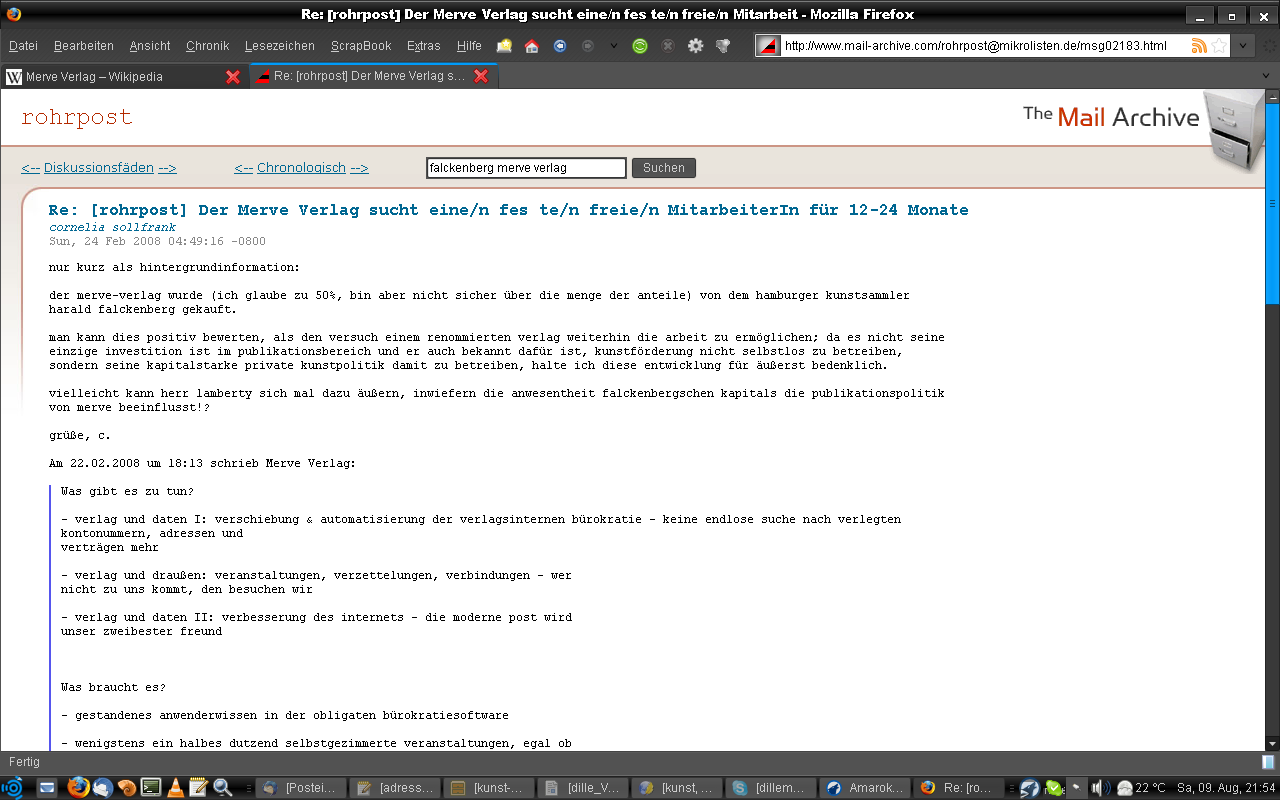Open the Firefox home page button
Image resolution: width=1280 pixels, height=800 pixels.
tap(532, 46)
